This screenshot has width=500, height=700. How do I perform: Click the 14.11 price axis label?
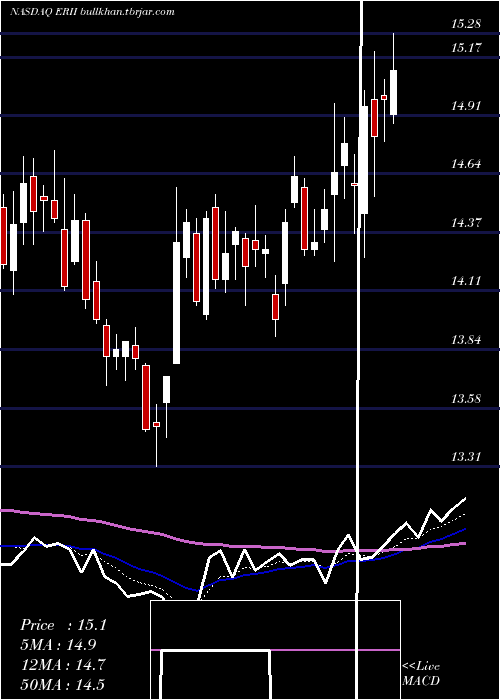tap(466, 281)
